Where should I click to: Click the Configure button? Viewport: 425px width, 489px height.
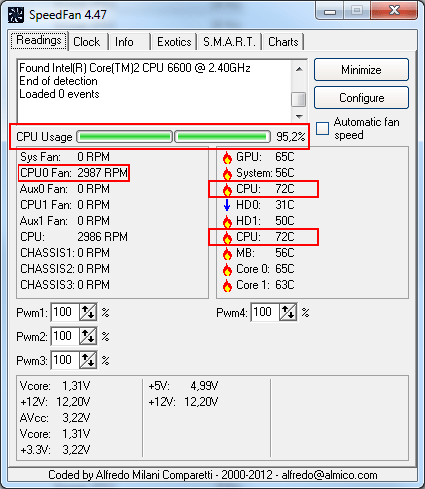[361, 98]
